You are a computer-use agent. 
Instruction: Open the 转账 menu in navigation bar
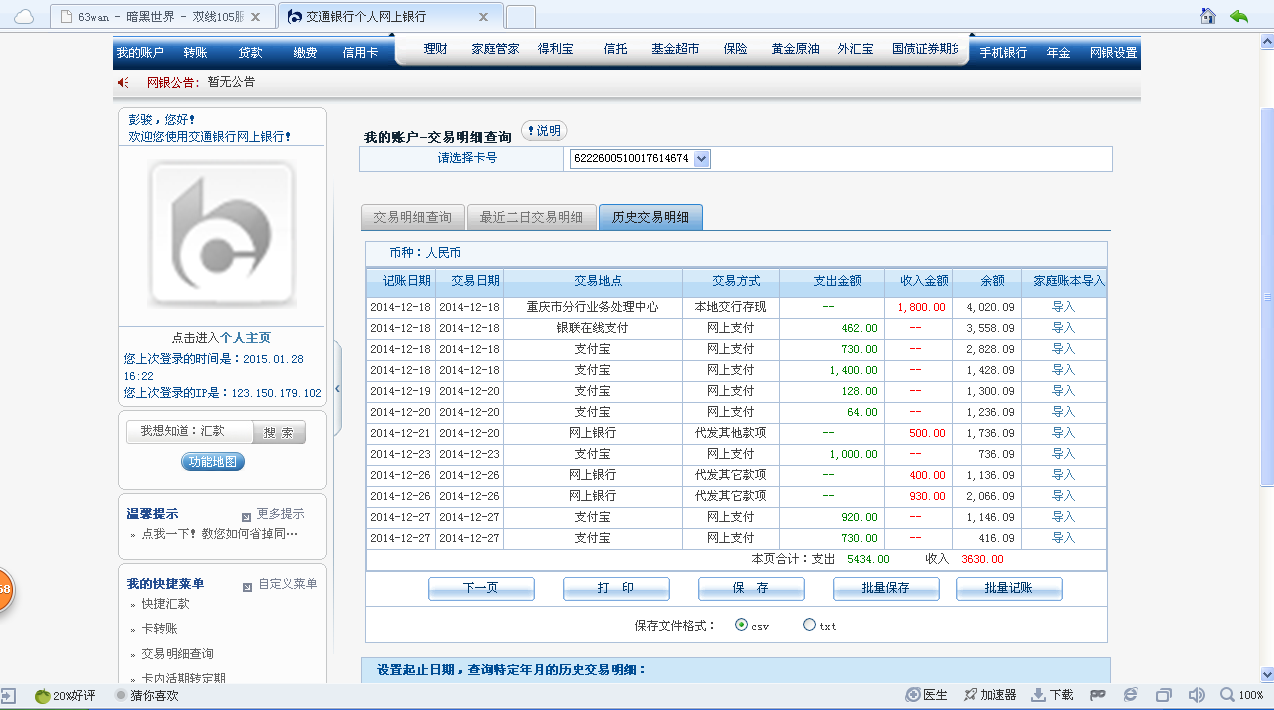coord(195,53)
